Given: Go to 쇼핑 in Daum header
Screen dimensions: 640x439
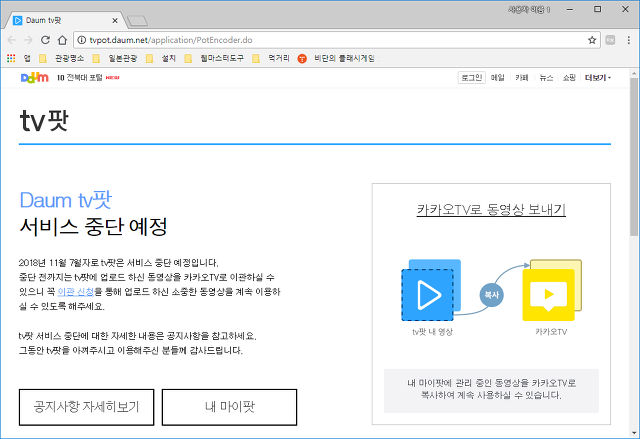Looking at the screenshot, I should pyautogui.click(x=569, y=78).
